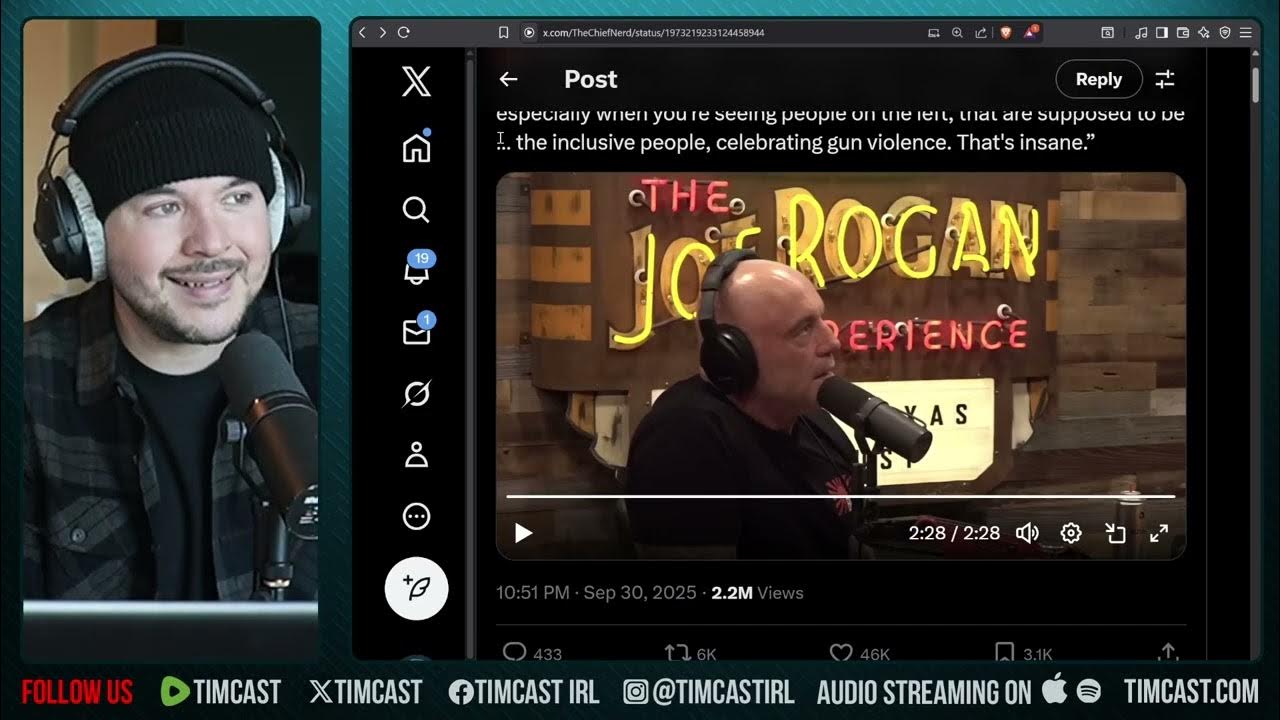1280x720 pixels.
Task: Click the compose post feather button
Action: (x=416, y=588)
